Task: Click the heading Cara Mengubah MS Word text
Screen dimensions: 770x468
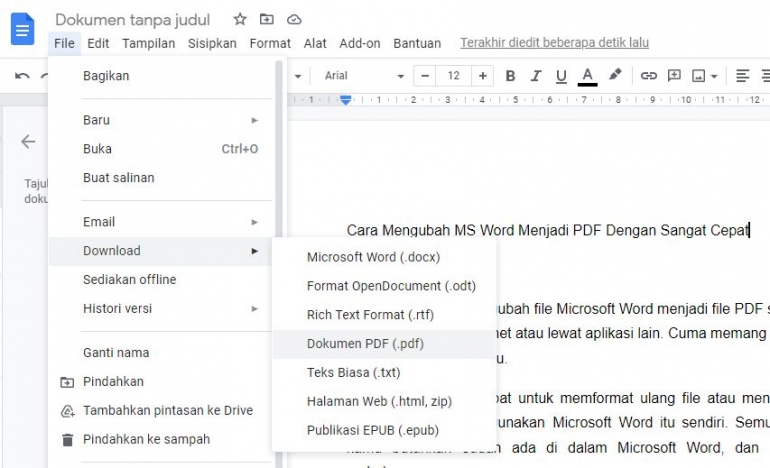Action: click(x=548, y=230)
